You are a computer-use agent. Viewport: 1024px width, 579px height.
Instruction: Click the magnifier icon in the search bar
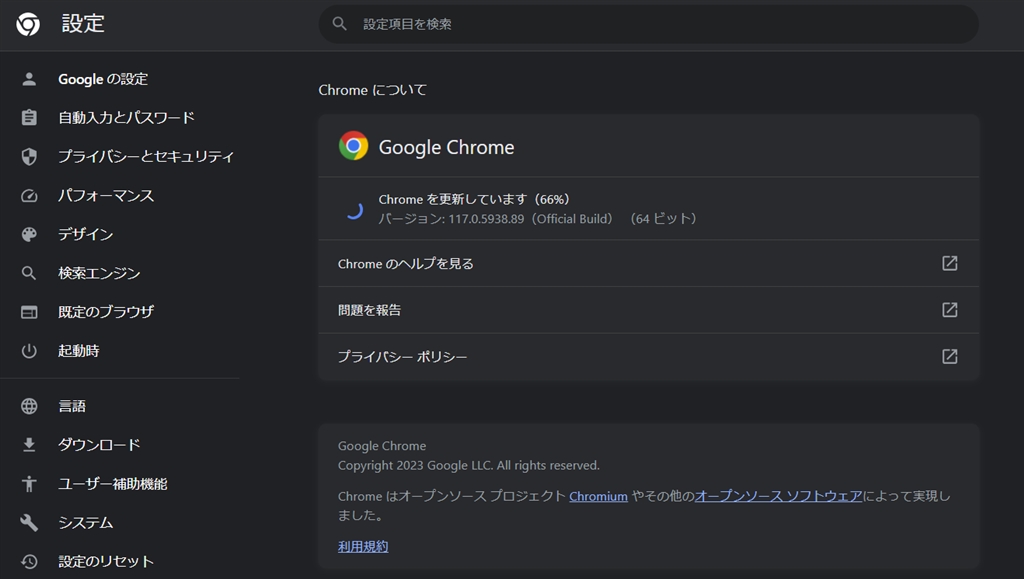340,24
